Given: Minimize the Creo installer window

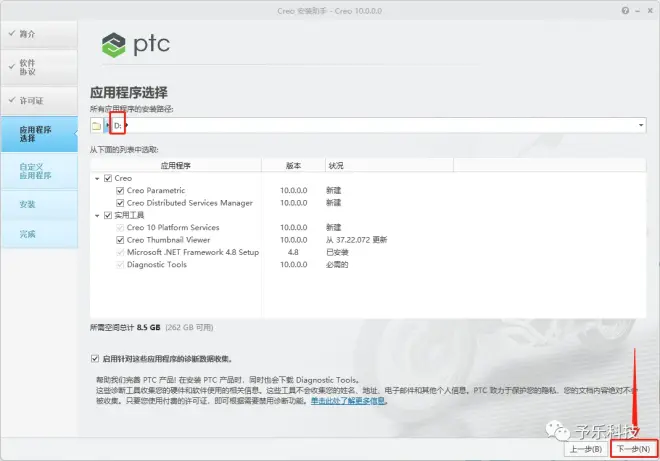Looking at the screenshot, I should (x=638, y=11).
